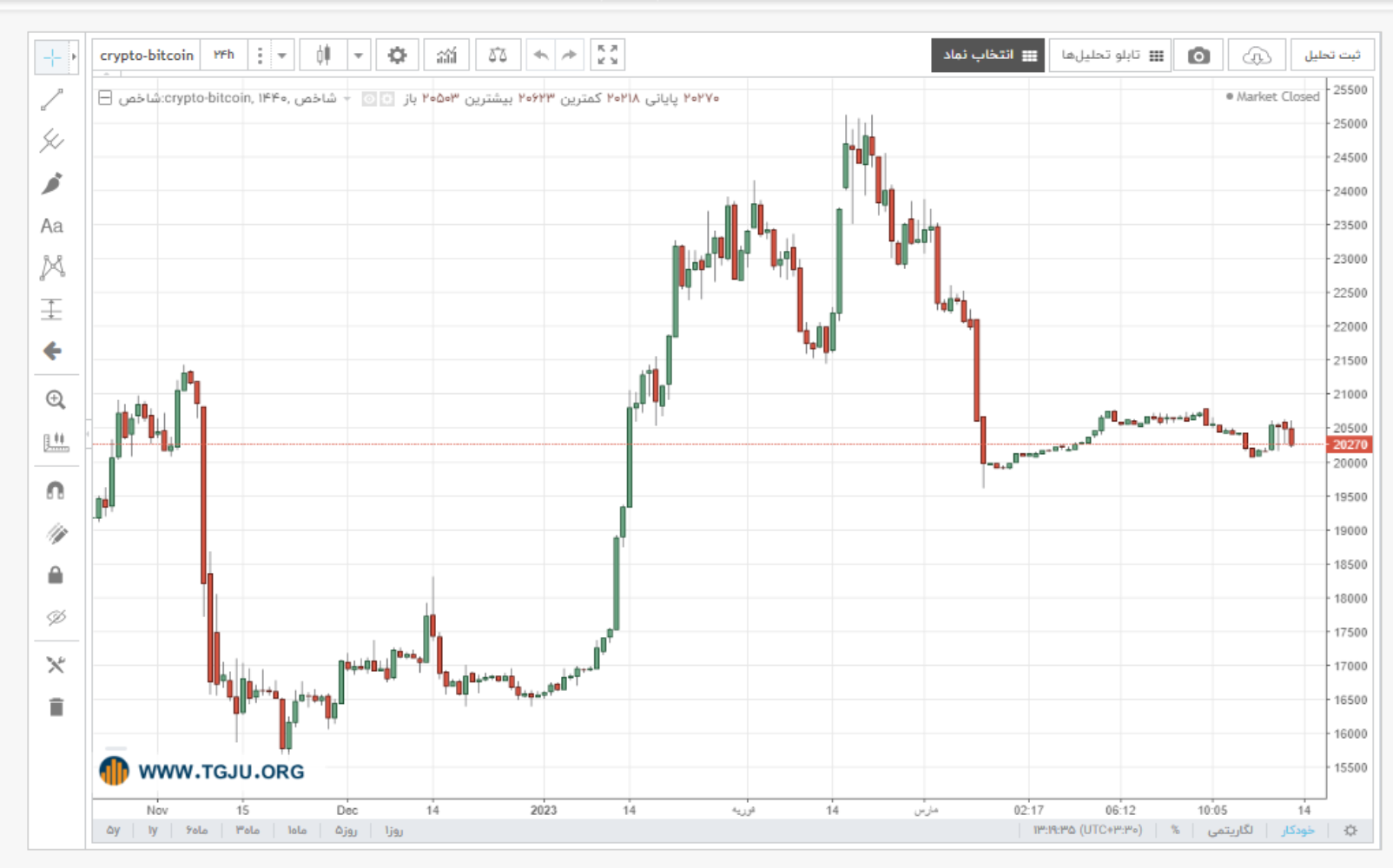This screenshot has width=1393, height=868.
Task: Open the تابلو تحلیل‌ها panel button
Action: pos(1111,56)
